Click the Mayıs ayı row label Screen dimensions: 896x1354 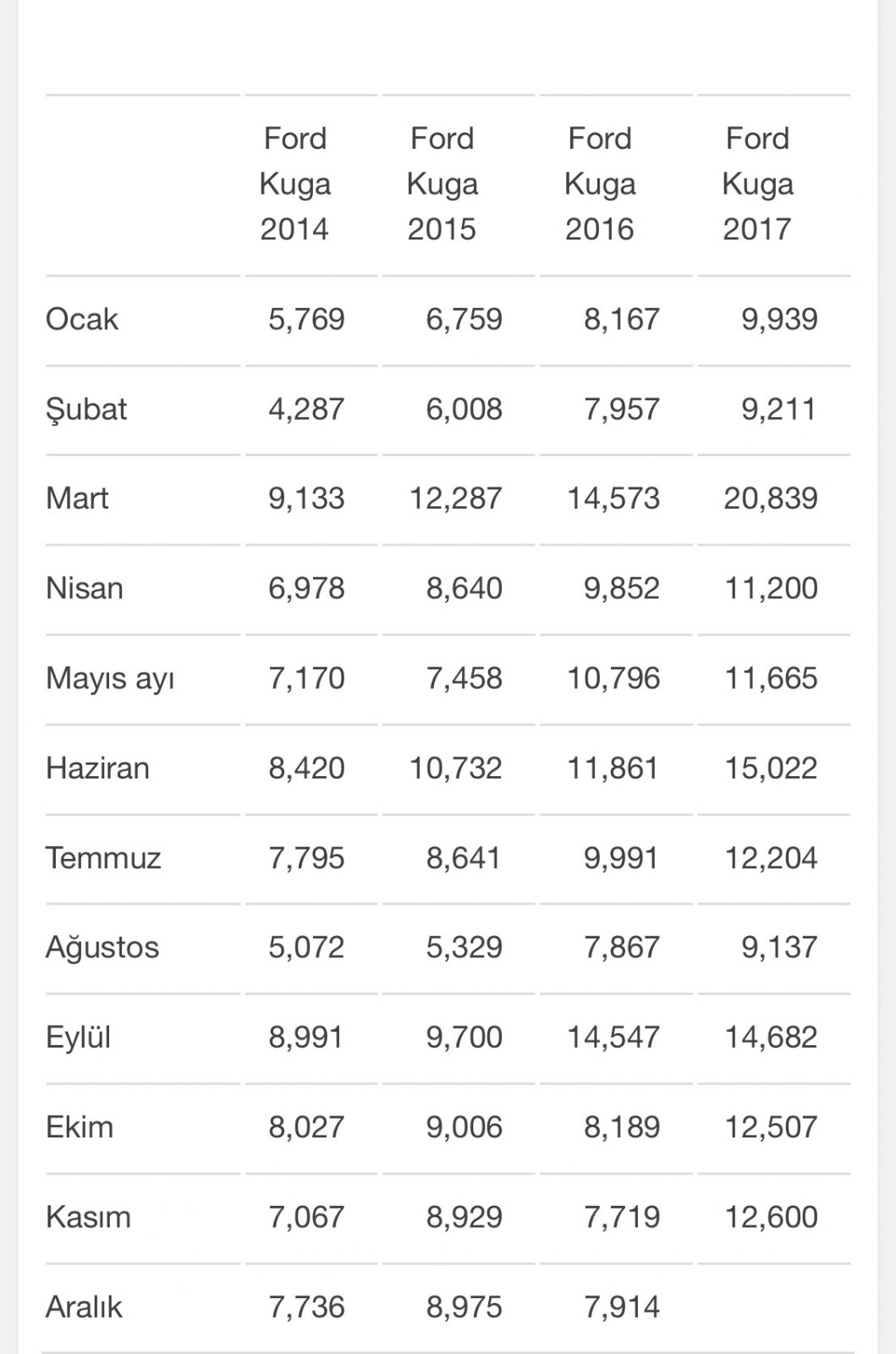(x=110, y=679)
